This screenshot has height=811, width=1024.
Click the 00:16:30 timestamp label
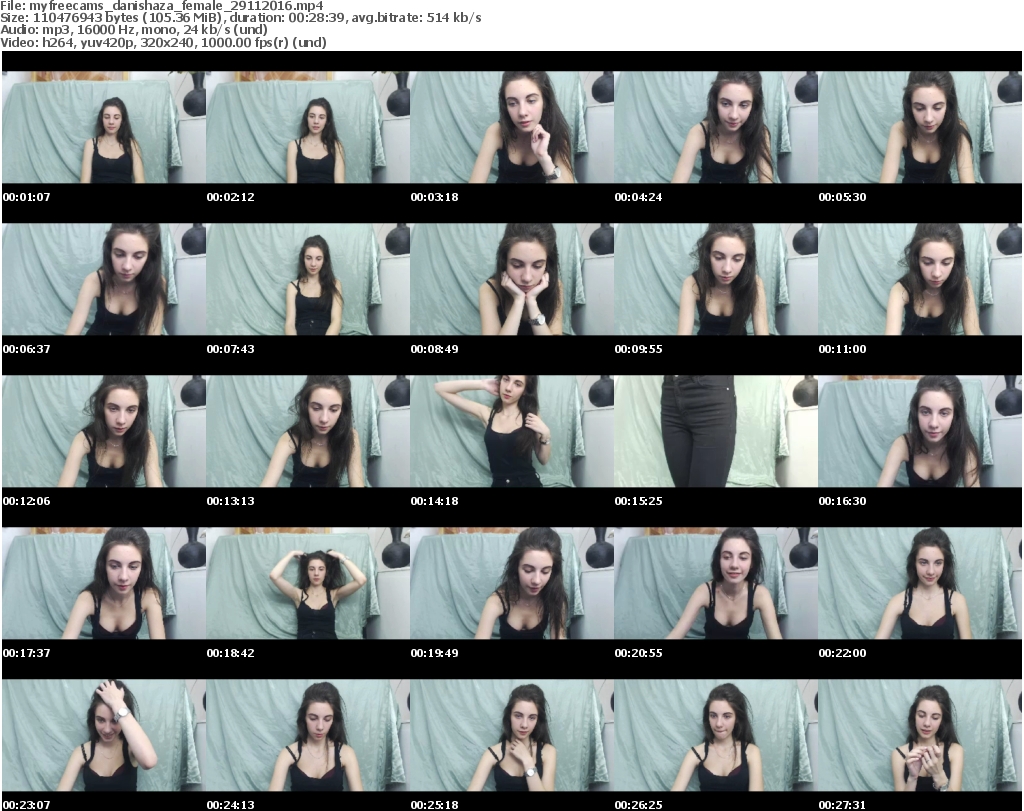pyautogui.click(x=842, y=501)
